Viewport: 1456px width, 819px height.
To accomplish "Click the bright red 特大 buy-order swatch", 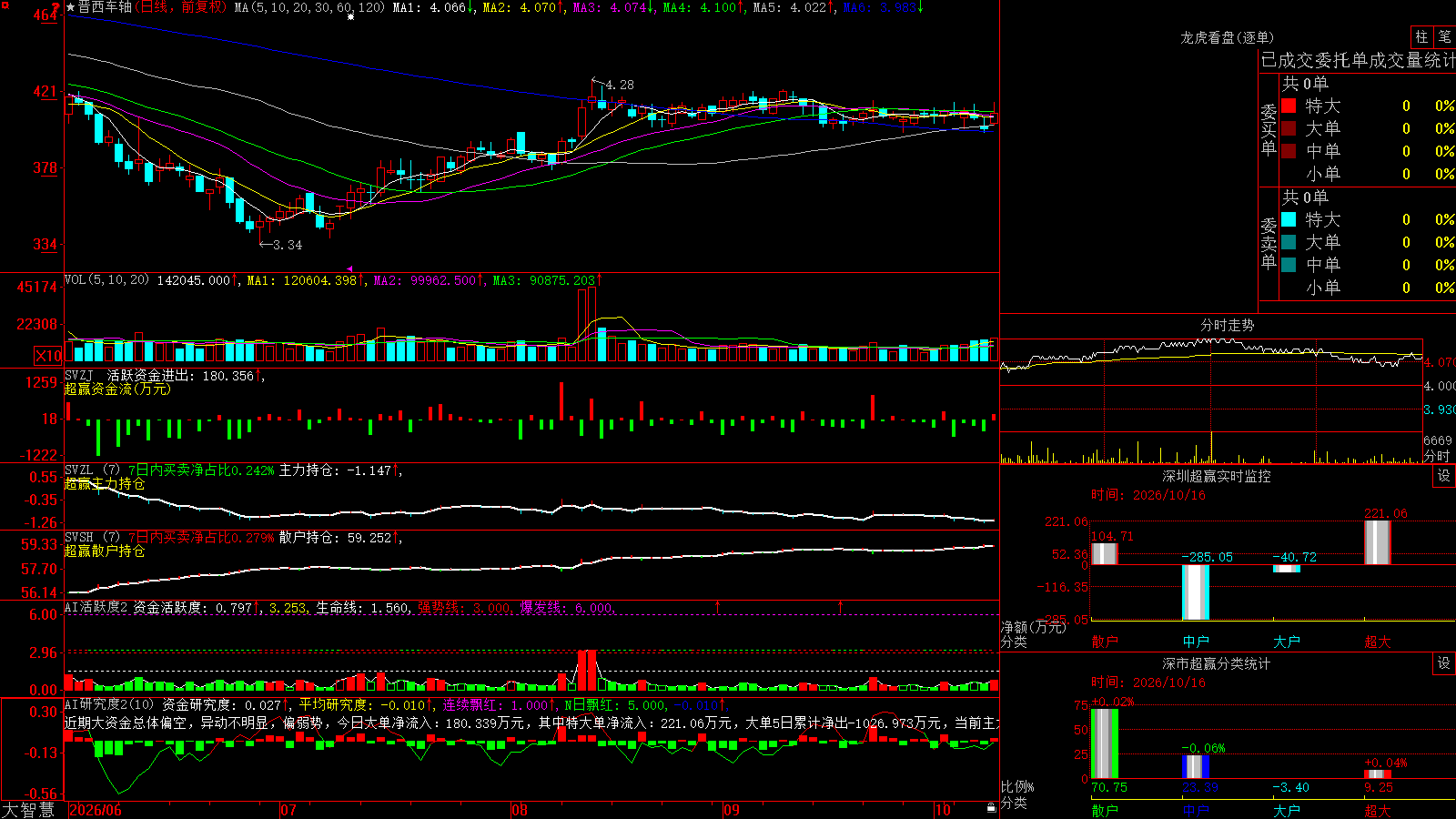I will click(x=1289, y=106).
